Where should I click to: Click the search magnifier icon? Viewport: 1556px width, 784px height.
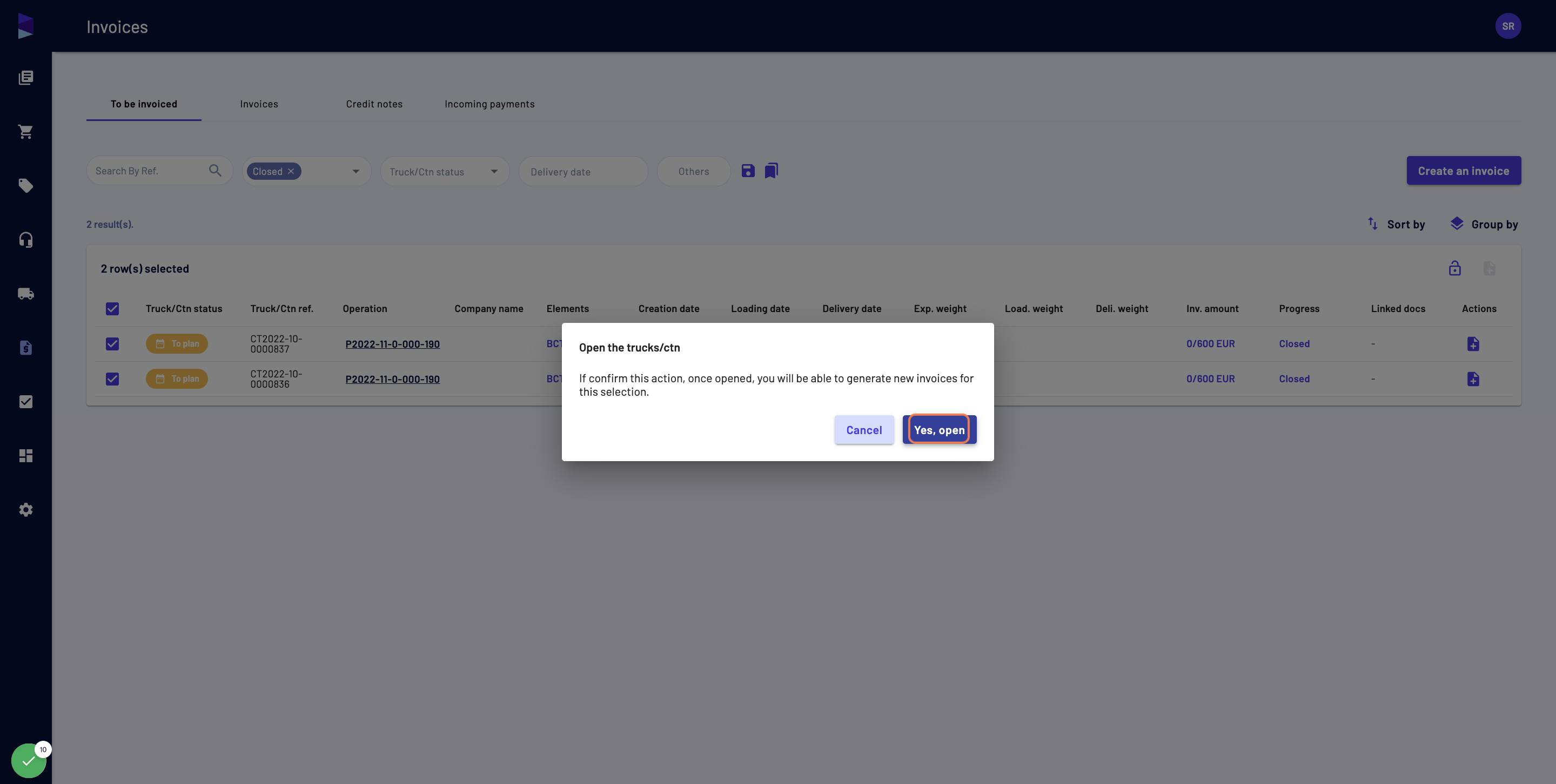click(x=215, y=171)
